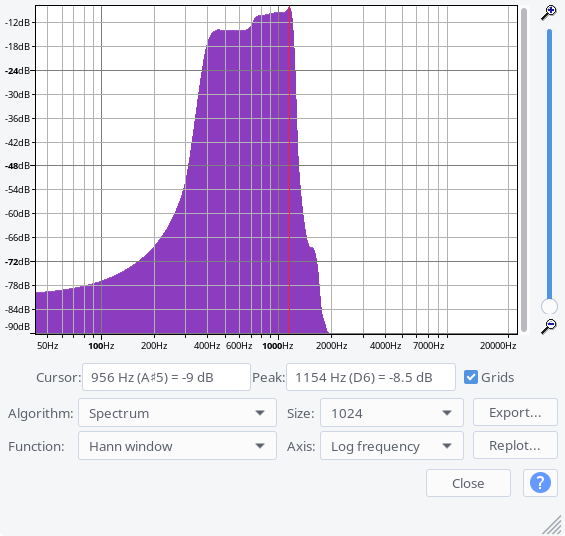Open the Function dropdown showing Hann window
Viewport: 565px width, 536px height.
click(x=177, y=446)
